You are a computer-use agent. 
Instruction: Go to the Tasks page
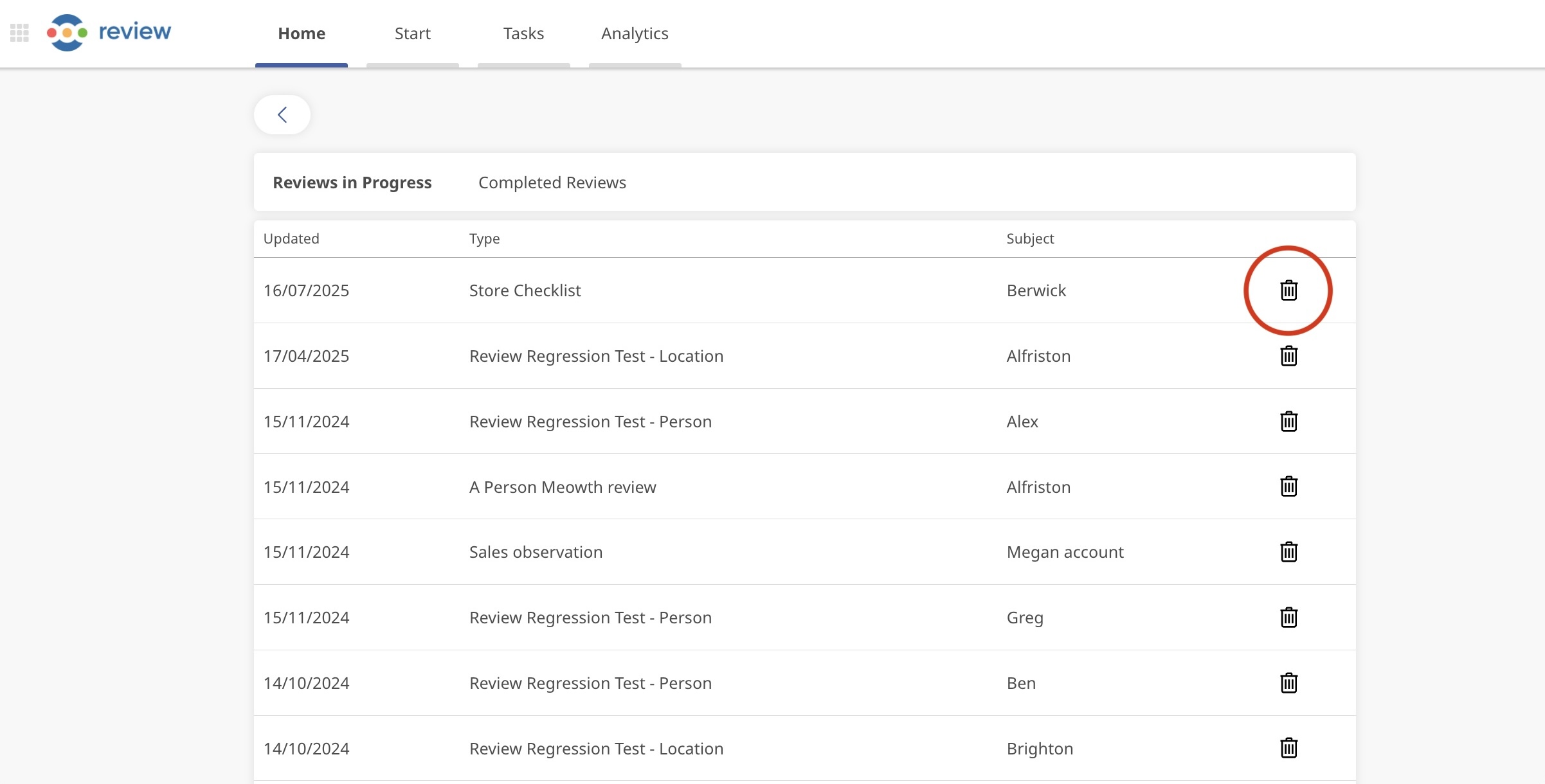[523, 33]
